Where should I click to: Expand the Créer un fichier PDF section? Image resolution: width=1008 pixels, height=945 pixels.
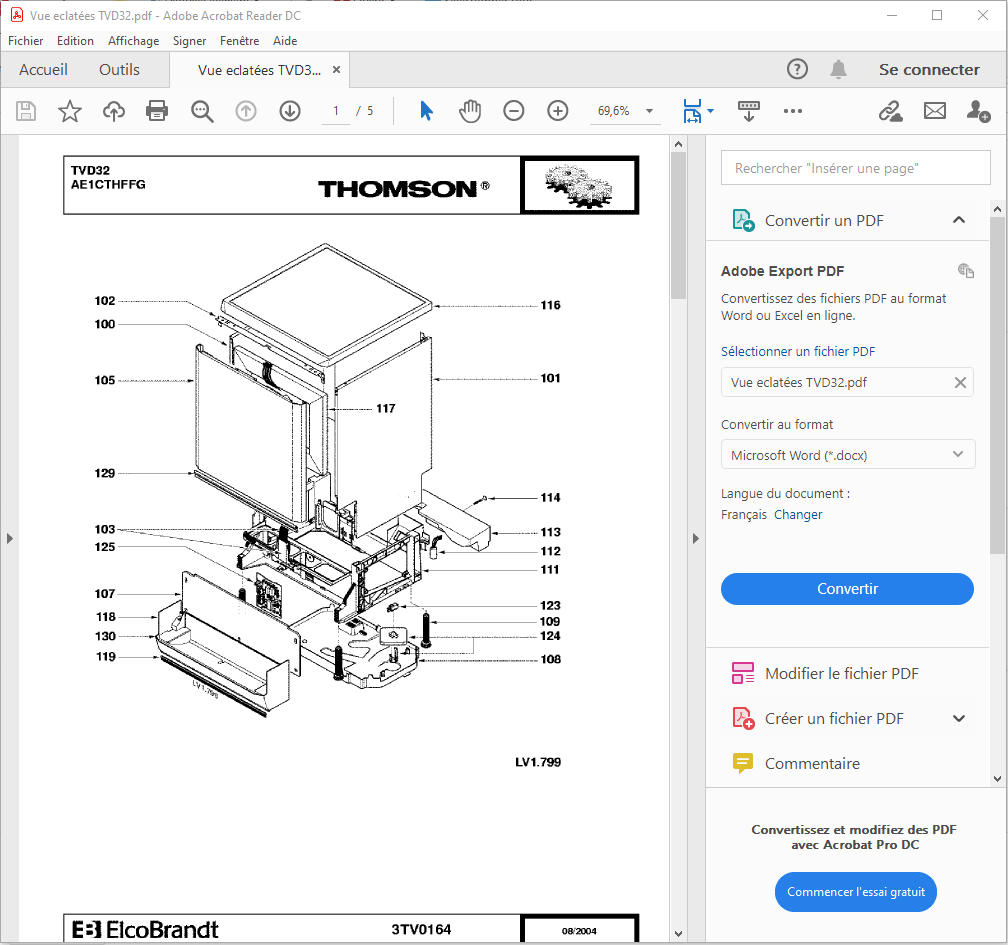click(958, 718)
